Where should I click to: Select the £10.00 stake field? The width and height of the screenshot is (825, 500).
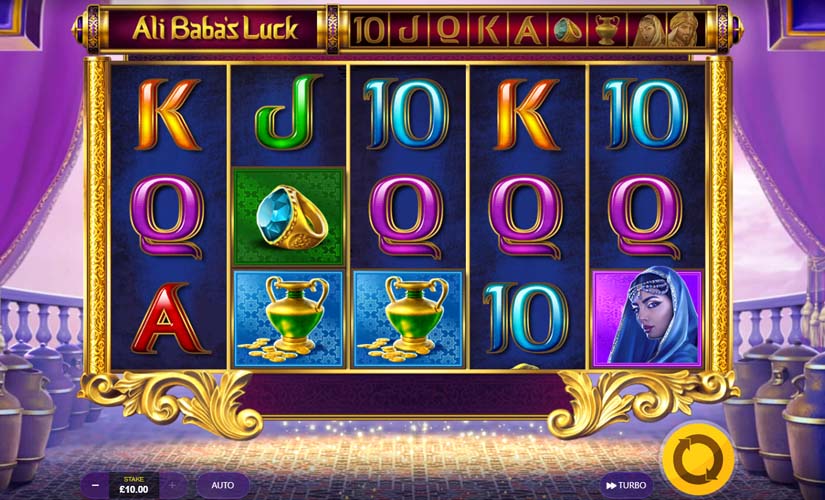[x=134, y=485]
